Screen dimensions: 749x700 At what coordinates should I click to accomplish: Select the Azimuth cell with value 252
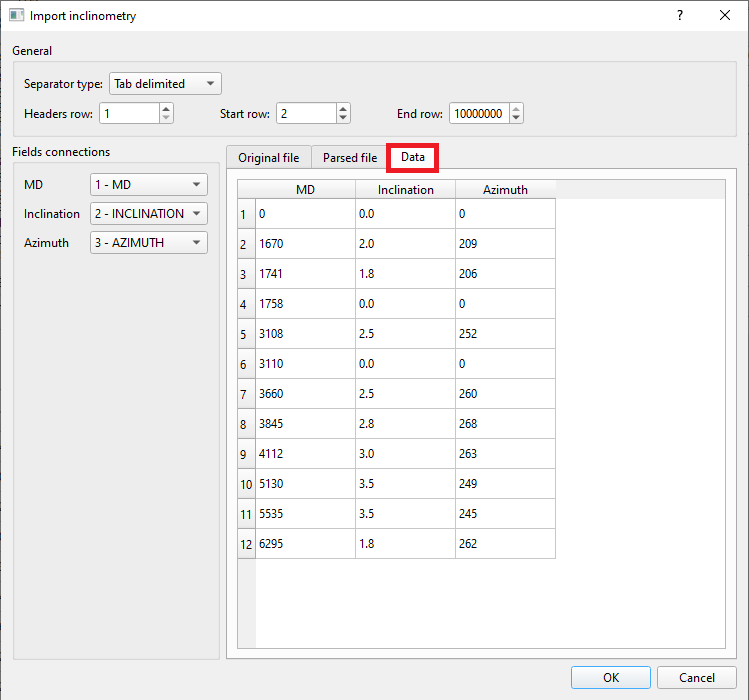(x=505, y=334)
